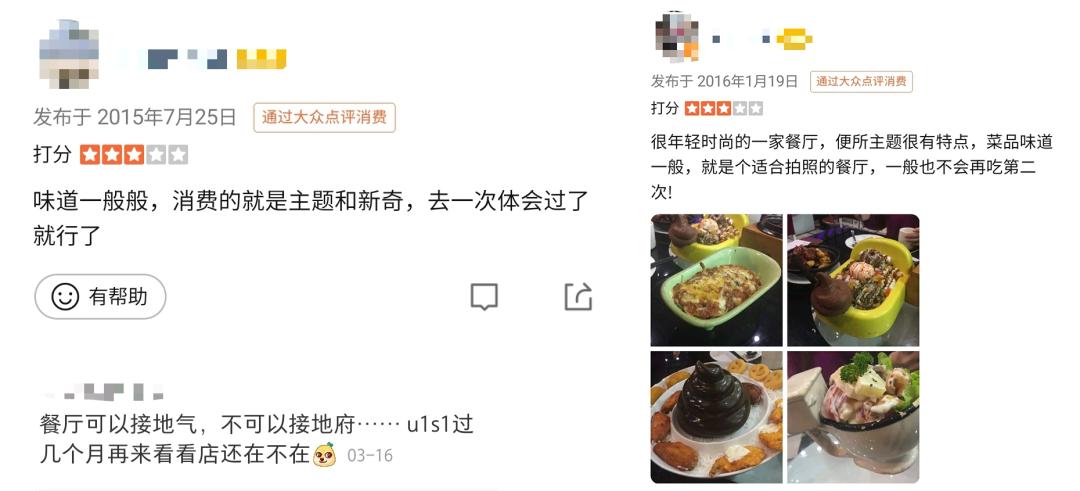Click the right reviewer's pixelated avatar
This screenshot has width=1080, height=491.
[x=677, y=37]
